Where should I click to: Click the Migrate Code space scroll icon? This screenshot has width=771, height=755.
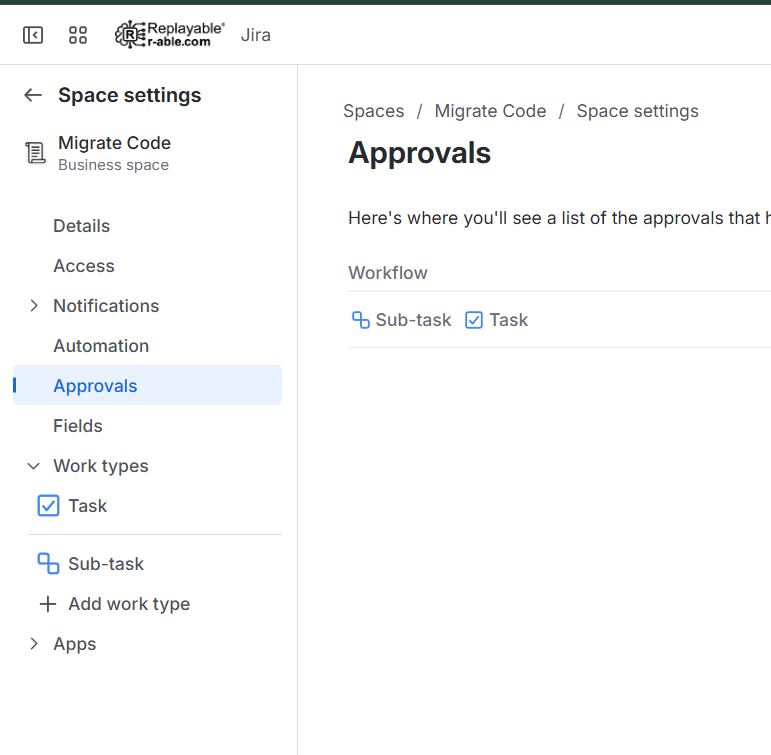35,153
